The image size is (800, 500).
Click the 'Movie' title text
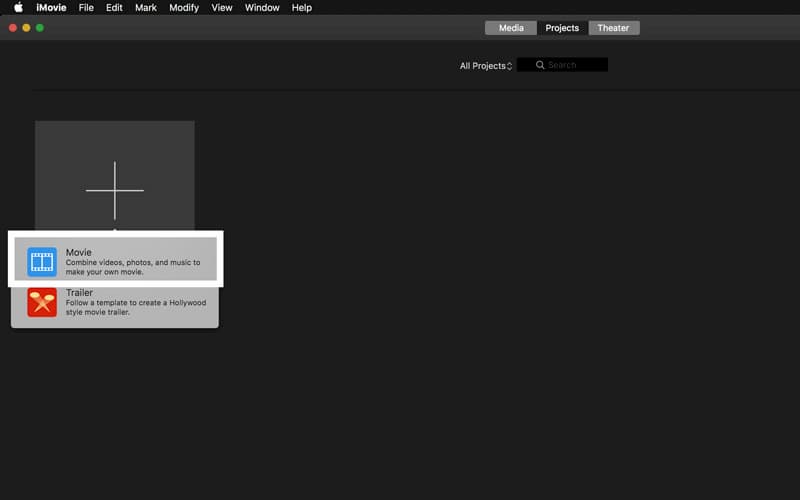[x=79, y=252]
